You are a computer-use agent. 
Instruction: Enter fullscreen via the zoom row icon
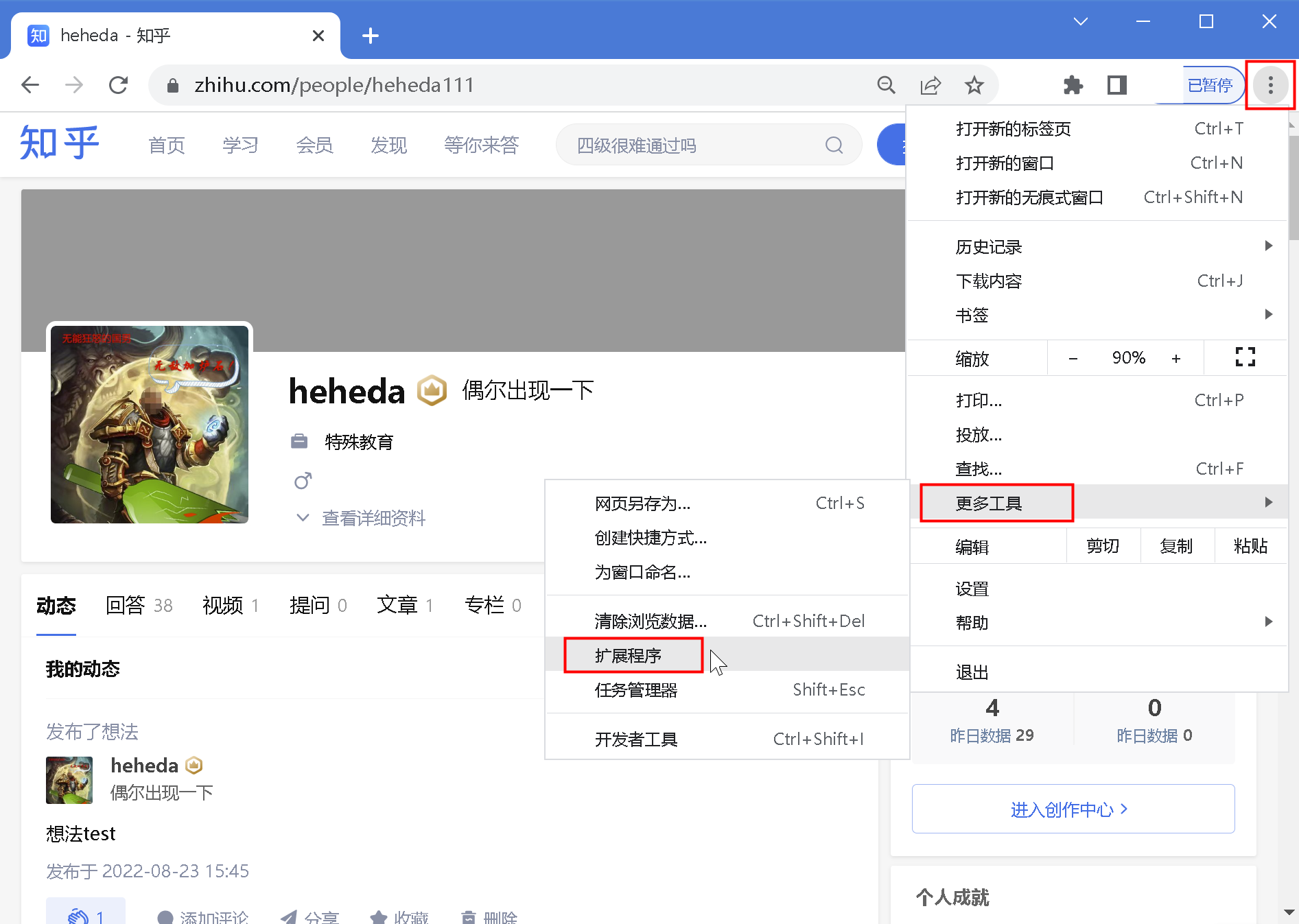click(x=1245, y=357)
